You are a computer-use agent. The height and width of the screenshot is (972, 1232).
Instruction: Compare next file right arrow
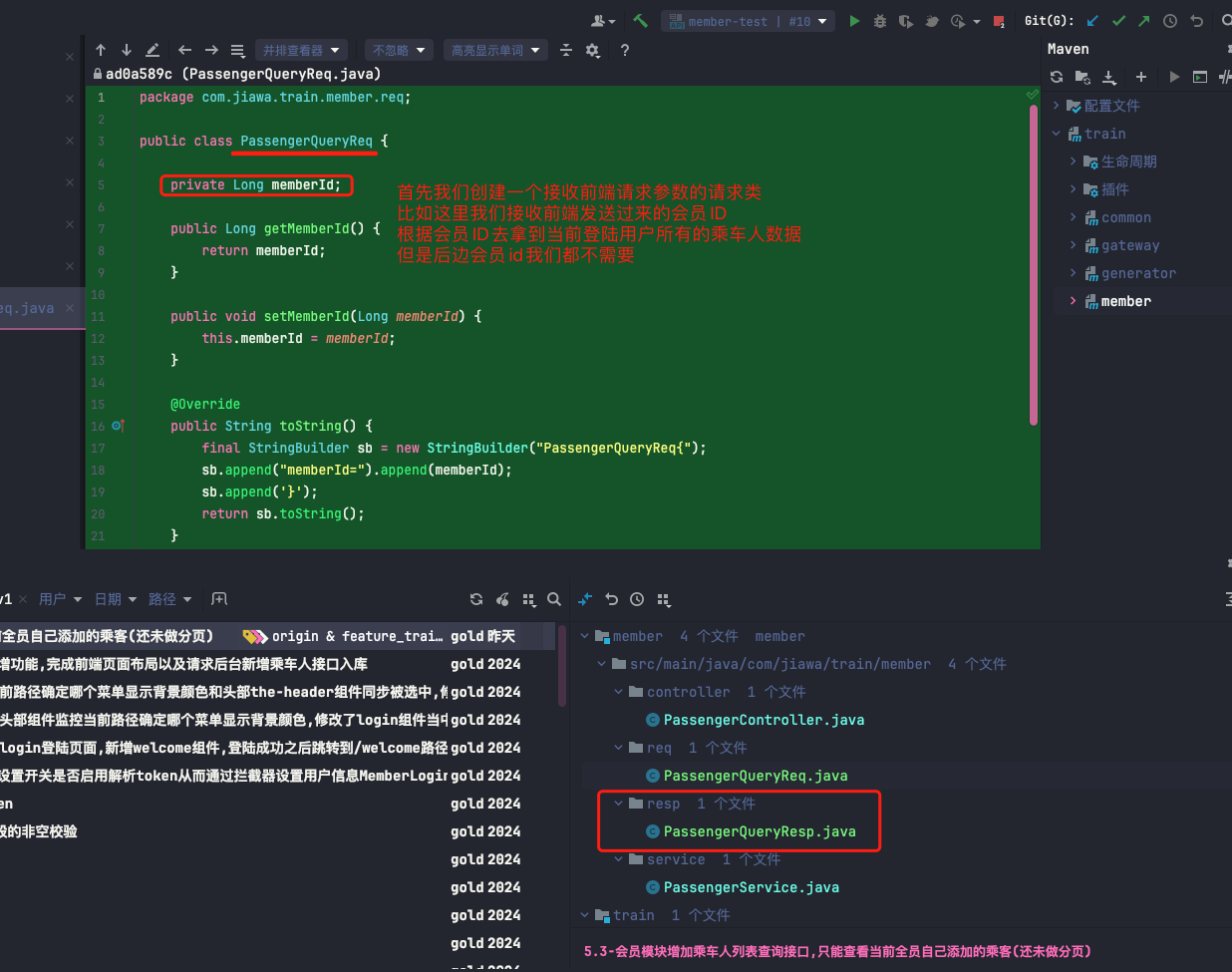211,50
